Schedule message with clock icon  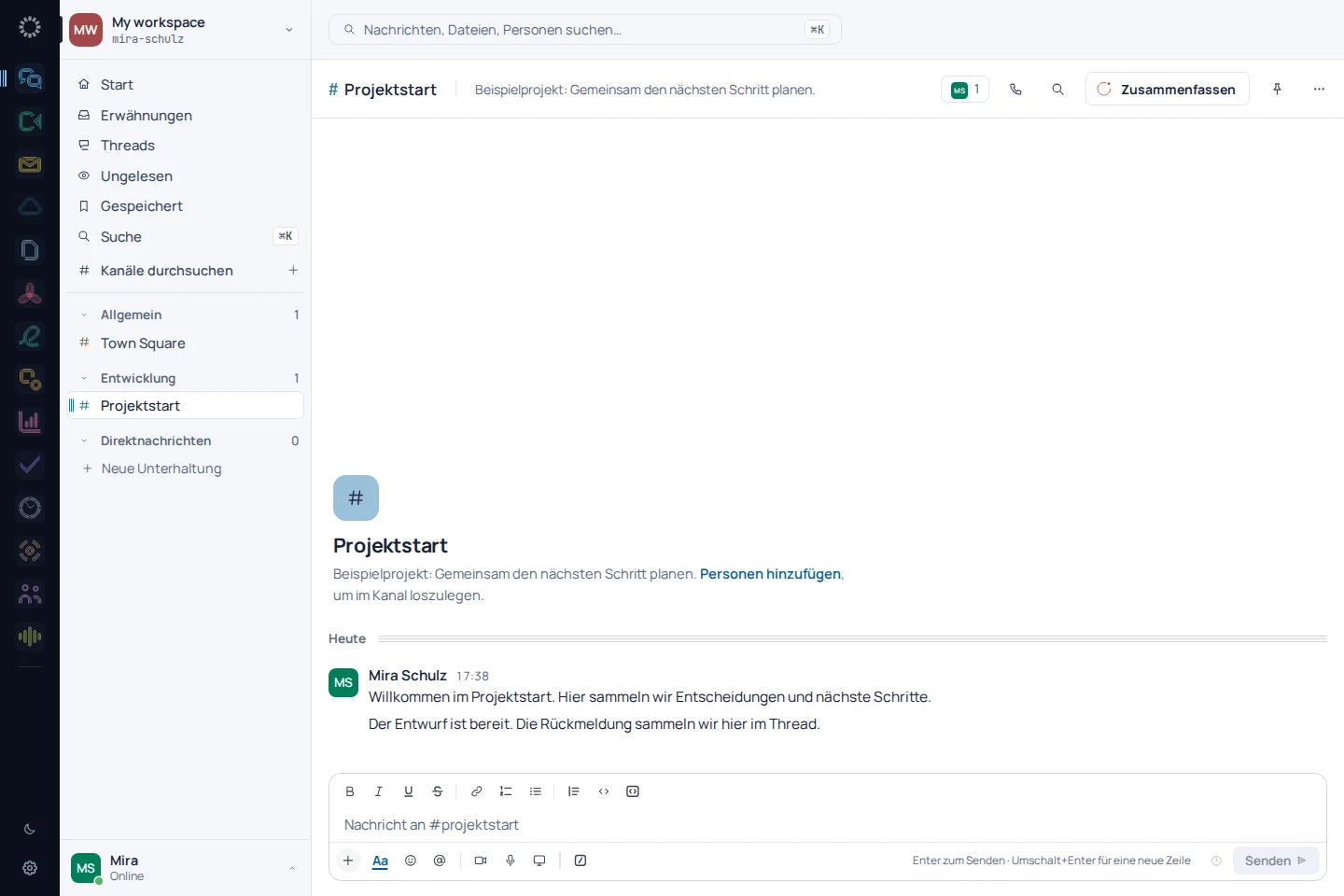point(1216,861)
